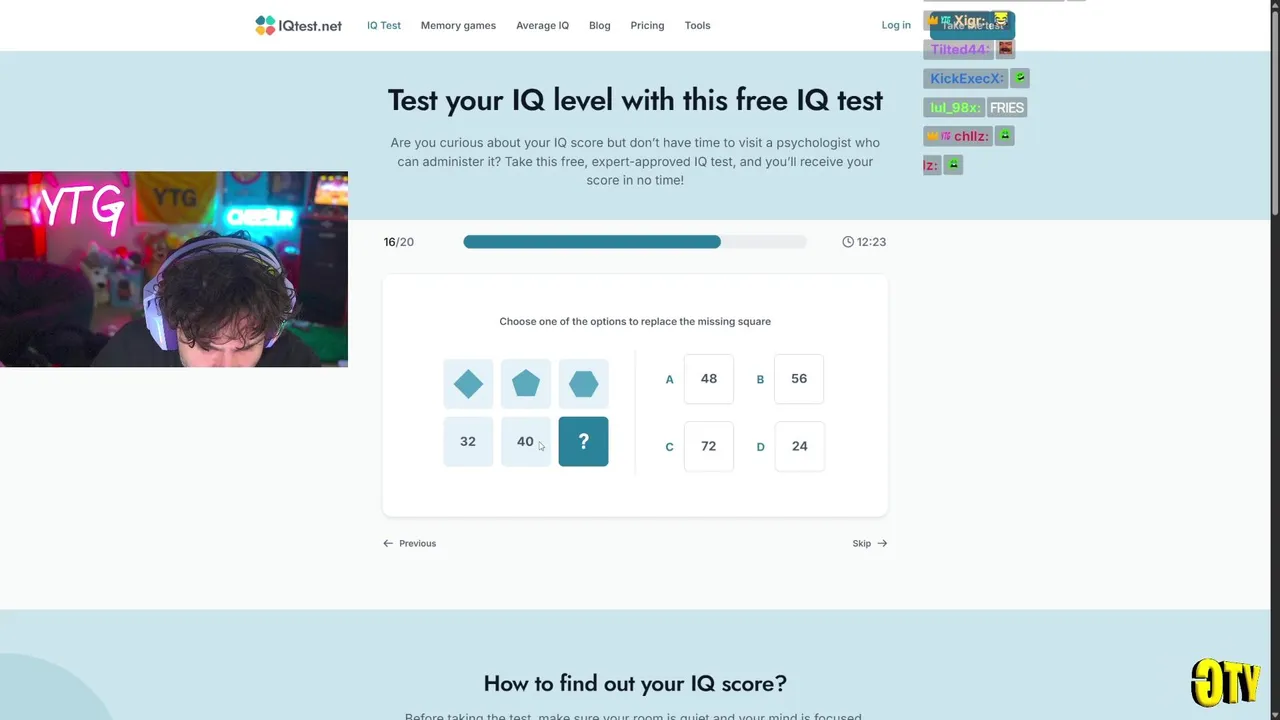1280x720 pixels.
Task: Click the question mark missing square
Action: point(583,442)
